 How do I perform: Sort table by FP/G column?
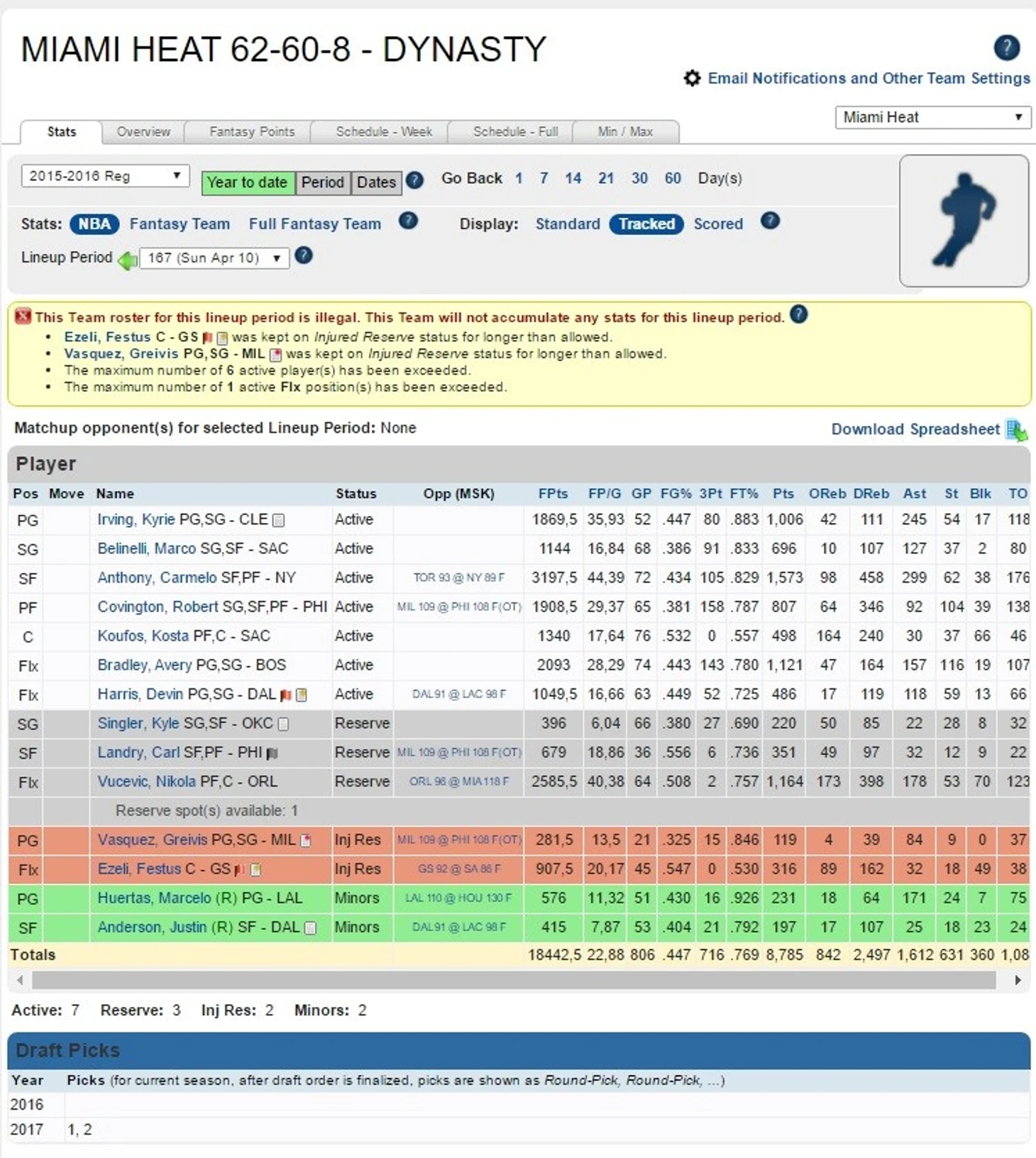click(x=605, y=494)
